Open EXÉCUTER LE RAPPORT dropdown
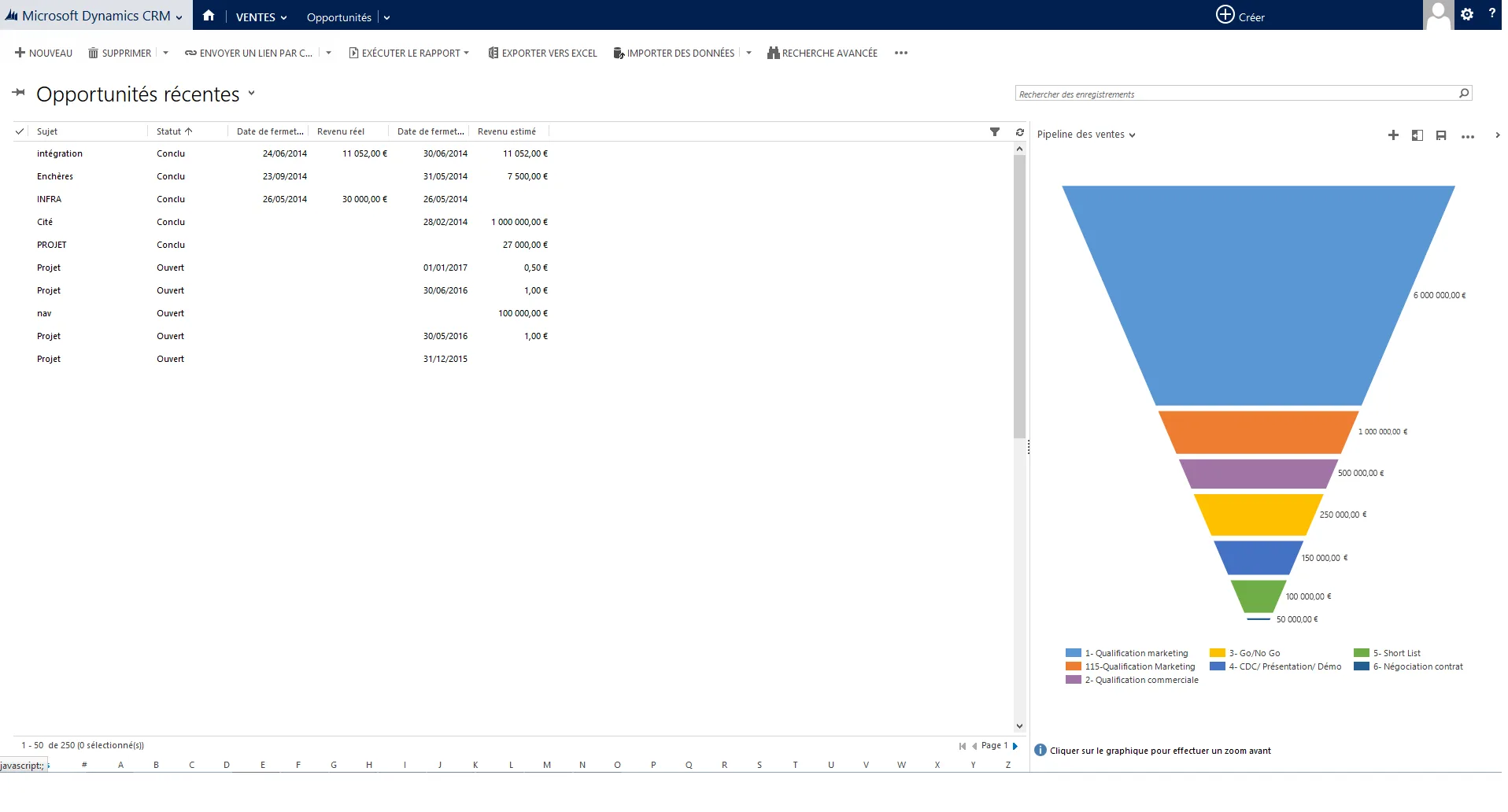The image size is (1508, 812). click(409, 53)
